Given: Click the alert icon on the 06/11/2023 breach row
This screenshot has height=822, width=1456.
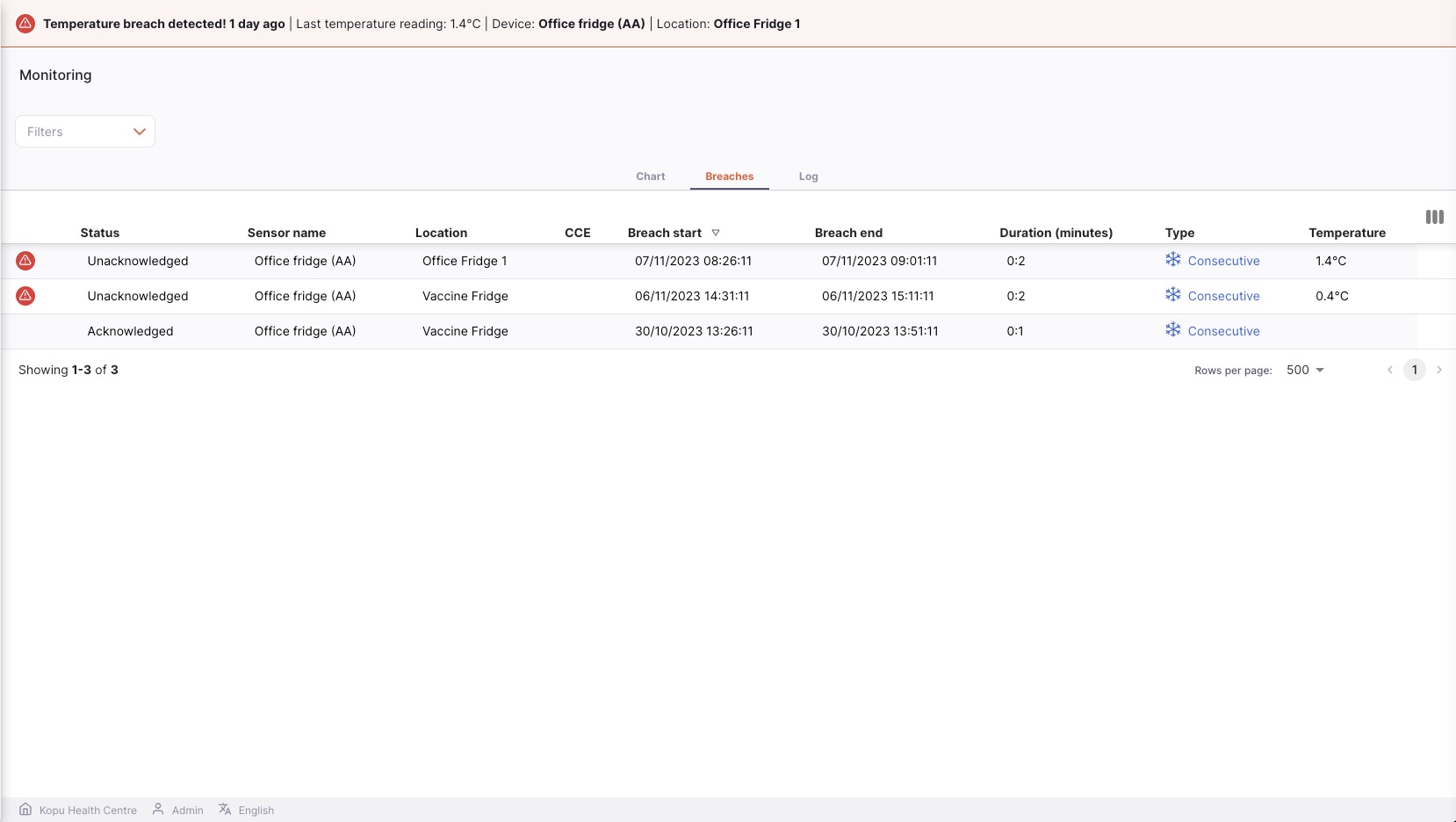Looking at the screenshot, I should click(25, 296).
